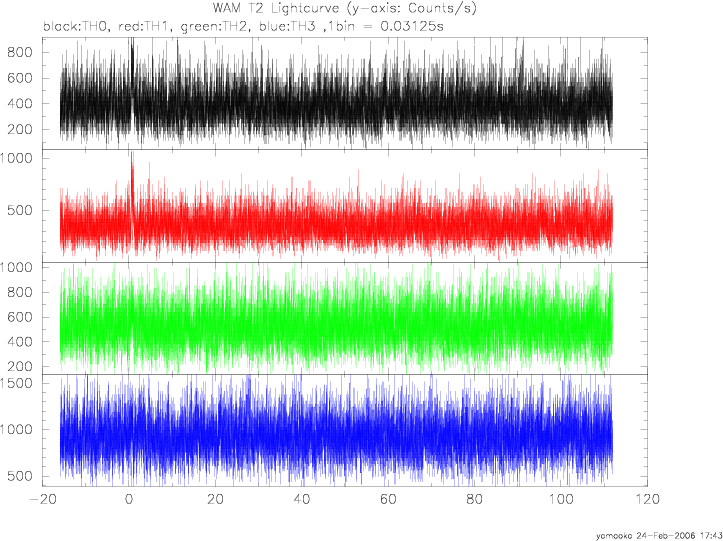Click the "800" y-label of green TH2 panel
This screenshot has width=723, height=541.
point(20,292)
